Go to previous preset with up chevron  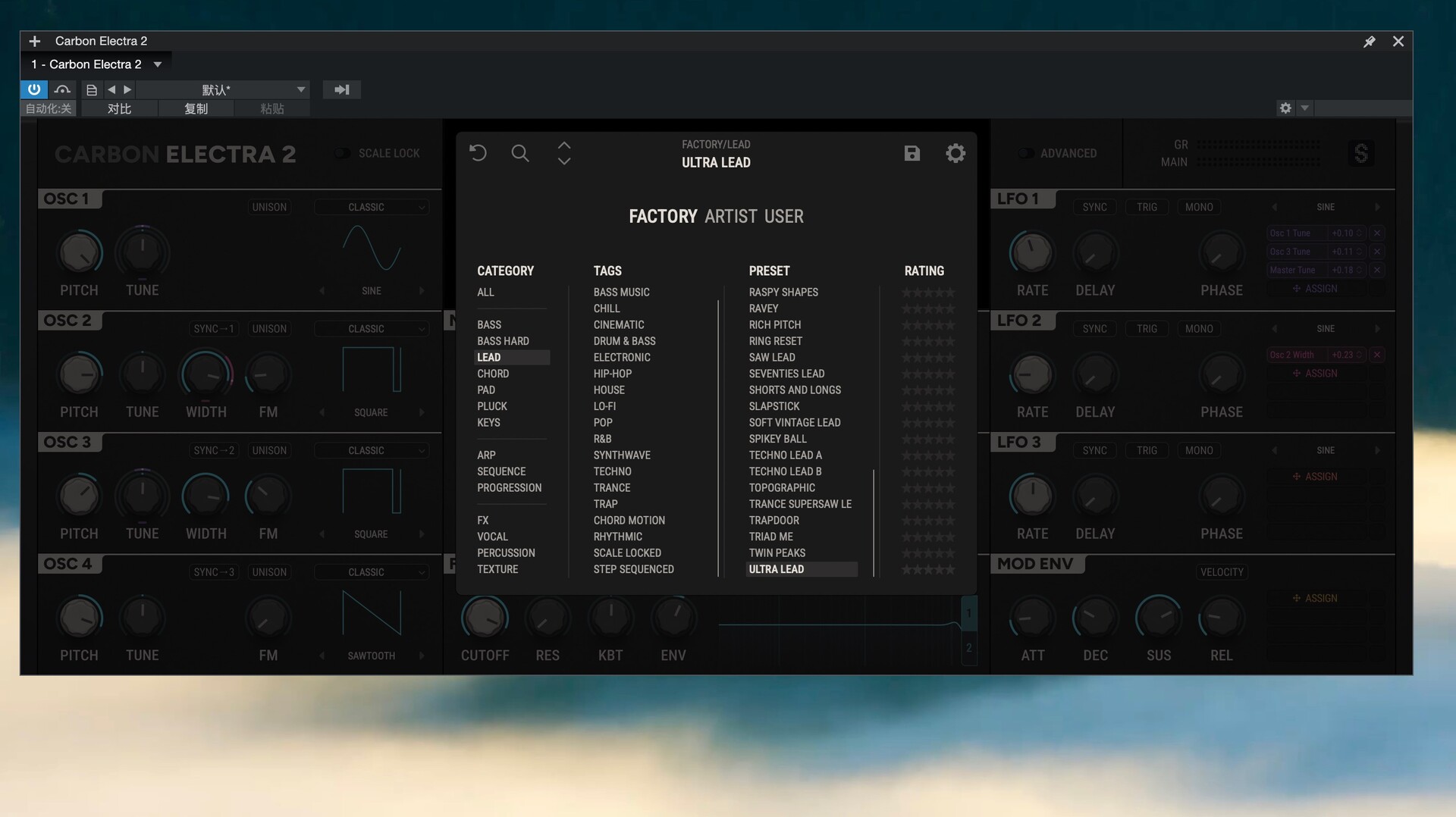pyautogui.click(x=564, y=145)
